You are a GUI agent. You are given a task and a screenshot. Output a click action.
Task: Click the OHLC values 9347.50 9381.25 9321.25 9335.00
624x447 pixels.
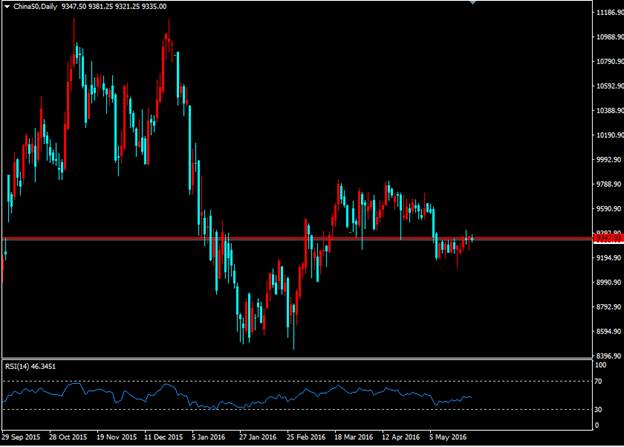[114, 7]
